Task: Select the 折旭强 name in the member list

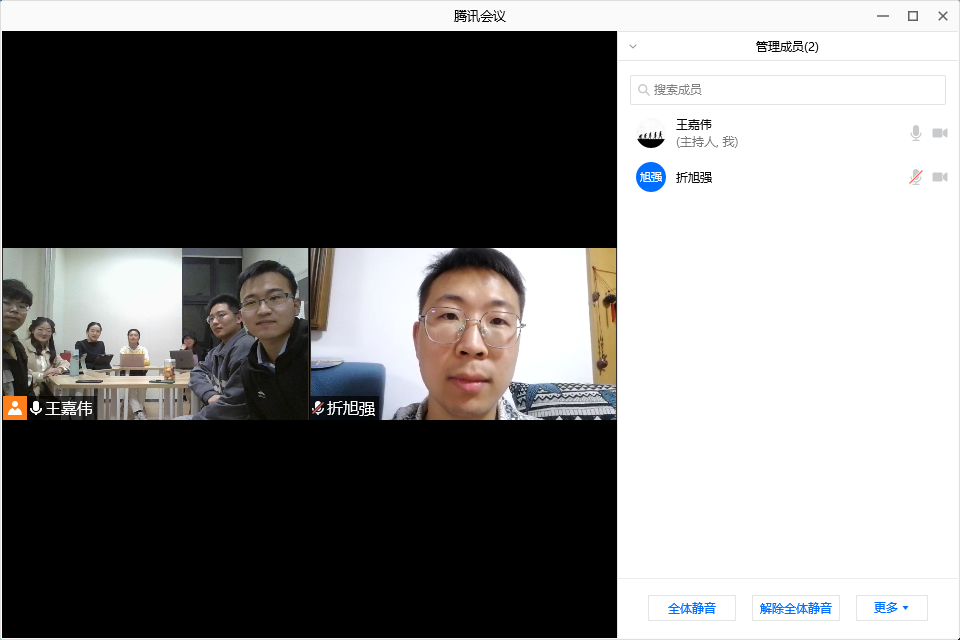Action: coord(694,177)
